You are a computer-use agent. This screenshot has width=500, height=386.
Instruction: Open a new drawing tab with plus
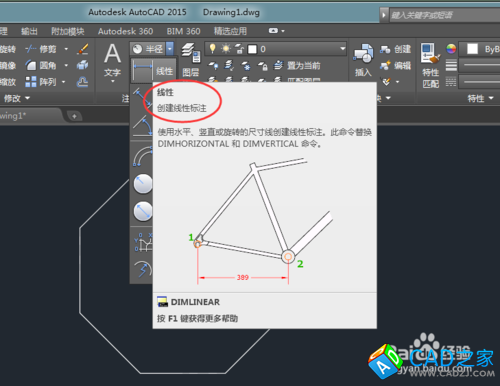click(74, 116)
